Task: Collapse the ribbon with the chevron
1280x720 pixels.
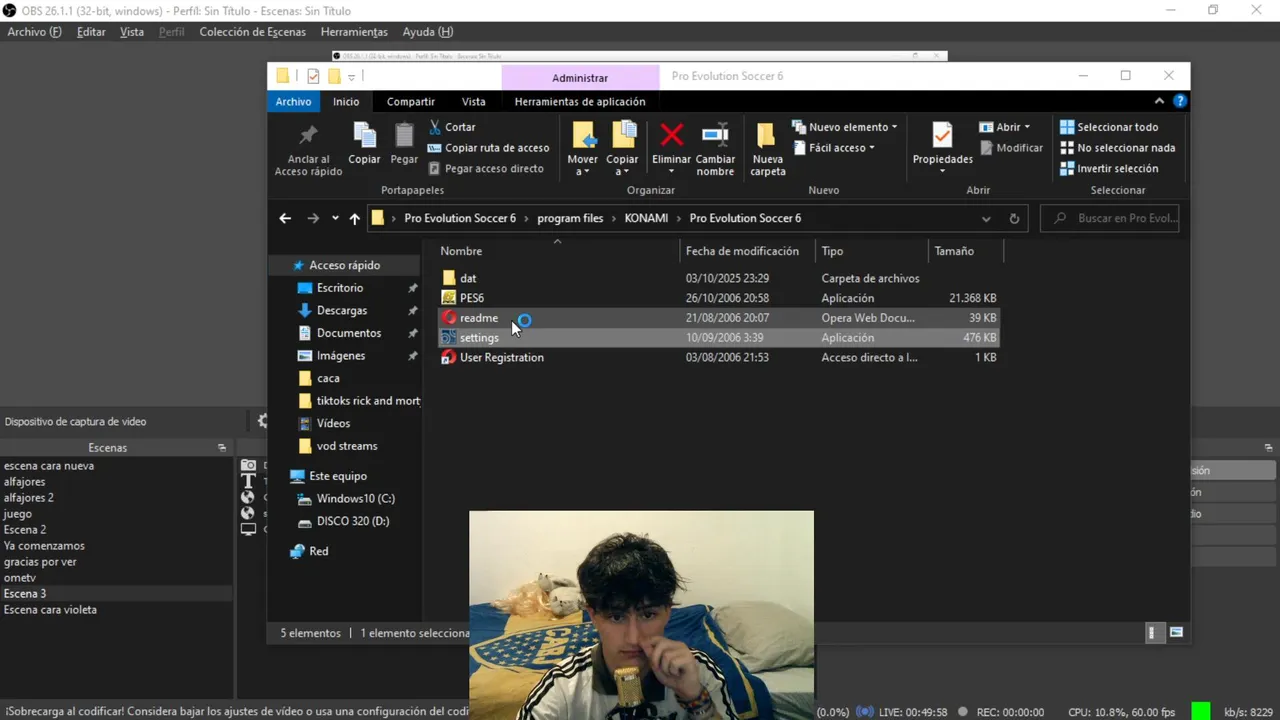Action: click(1160, 101)
